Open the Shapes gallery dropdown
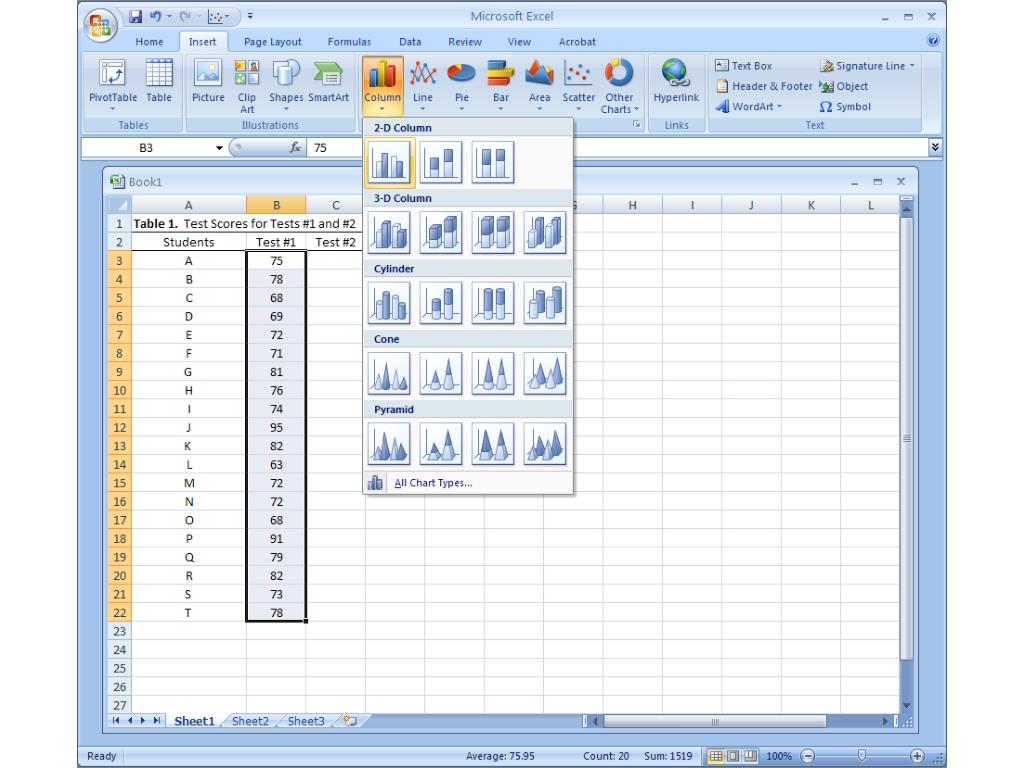This screenshot has width=1024, height=768. pos(286,84)
